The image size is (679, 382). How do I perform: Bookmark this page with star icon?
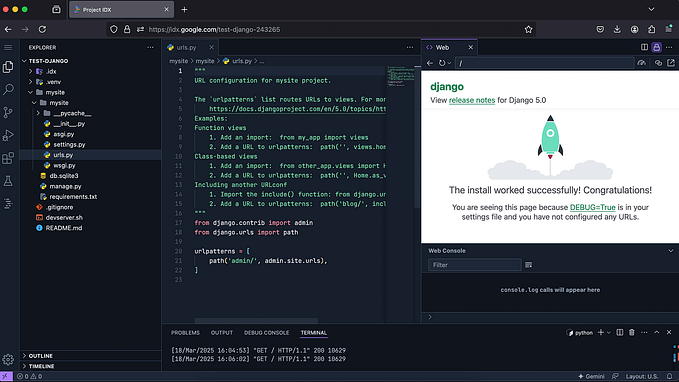(528, 29)
